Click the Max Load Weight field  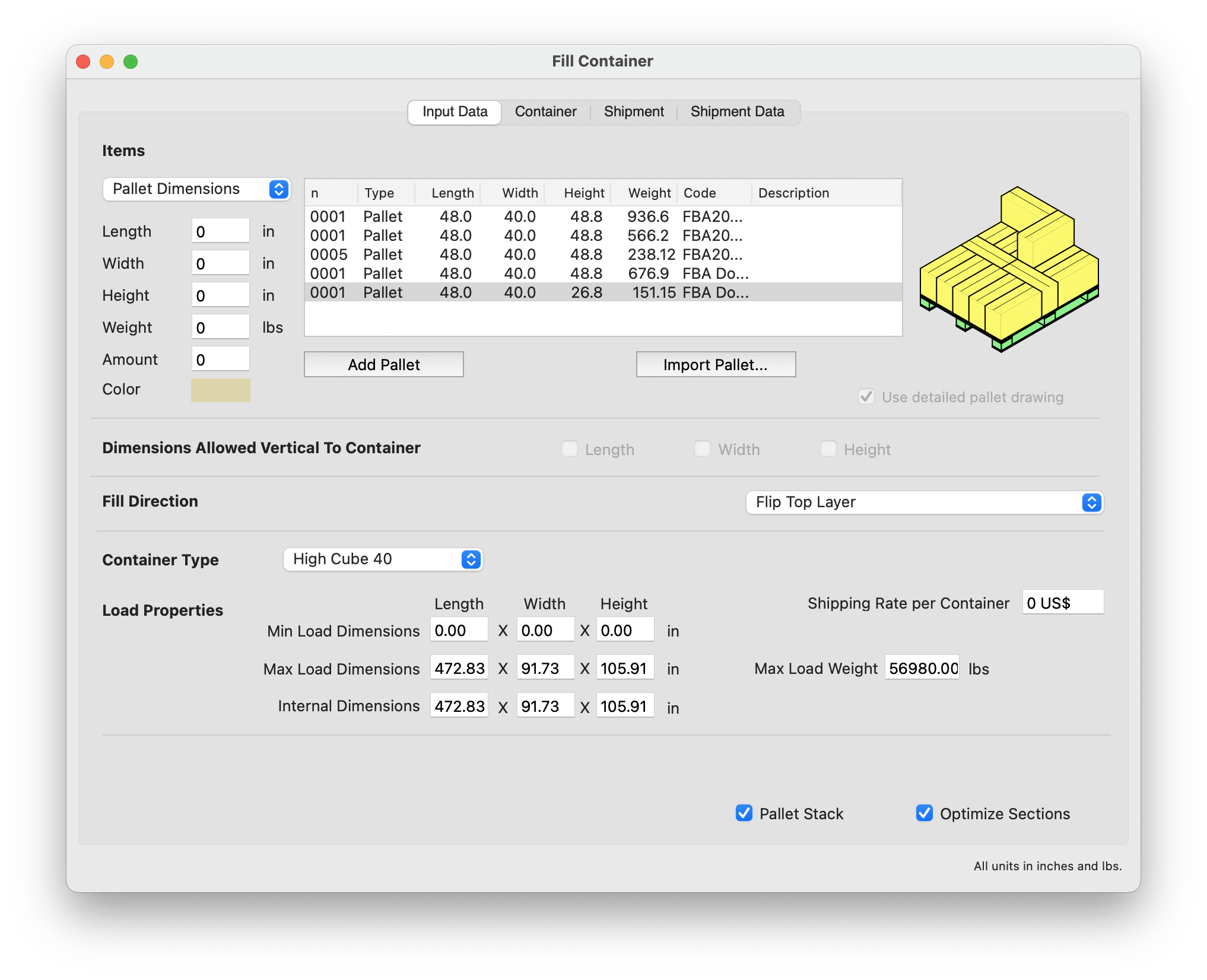point(922,668)
